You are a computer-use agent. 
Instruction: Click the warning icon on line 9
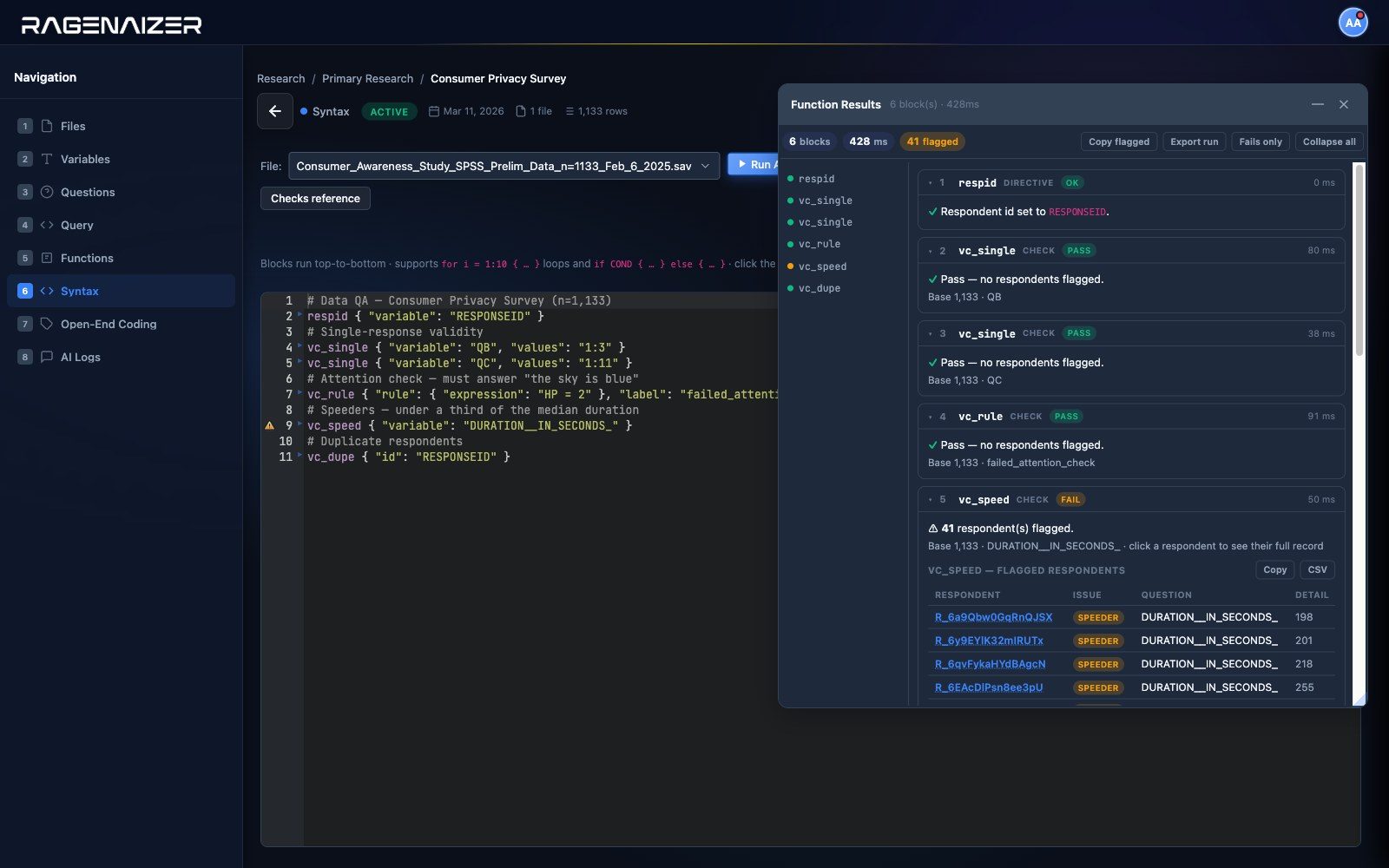(269, 425)
